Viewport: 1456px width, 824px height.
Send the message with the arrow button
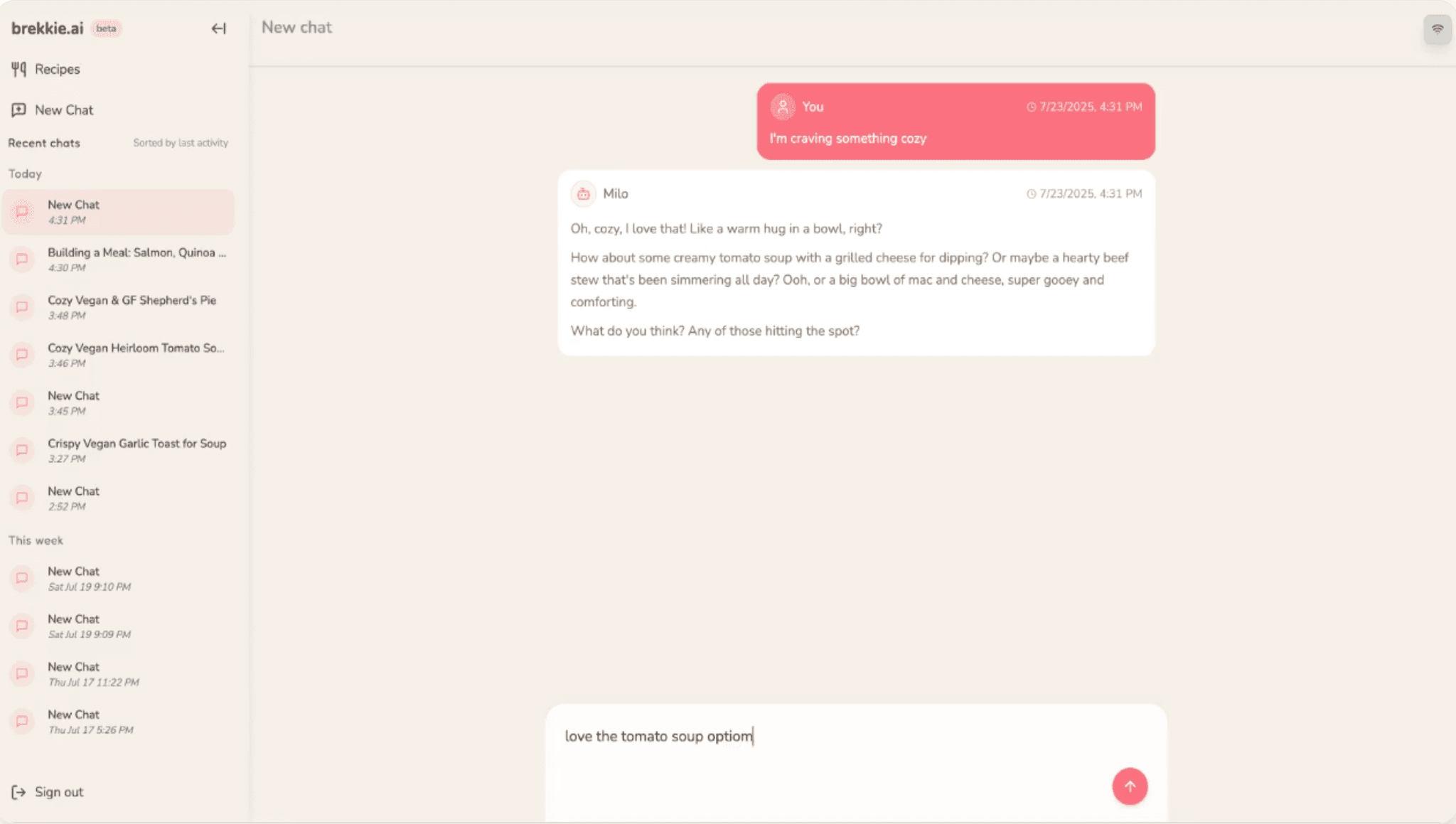[x=1130, y=786]
